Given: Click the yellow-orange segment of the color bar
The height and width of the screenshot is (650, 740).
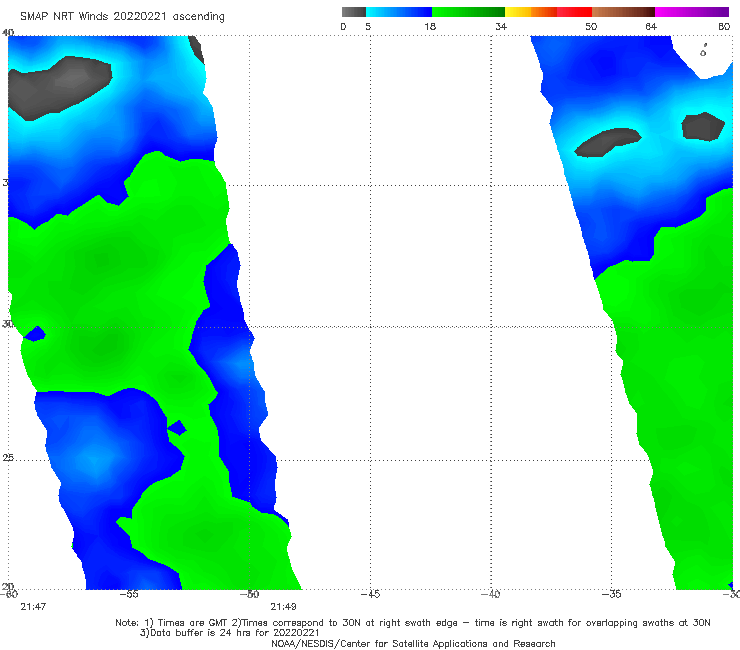Looking at the screenshot, I should click(531, 12).
